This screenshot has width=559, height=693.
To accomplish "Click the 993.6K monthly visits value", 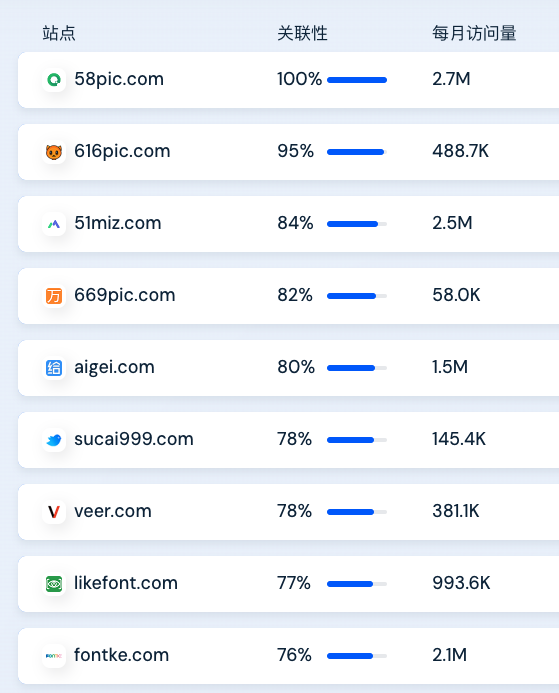I will pos(461,583).
